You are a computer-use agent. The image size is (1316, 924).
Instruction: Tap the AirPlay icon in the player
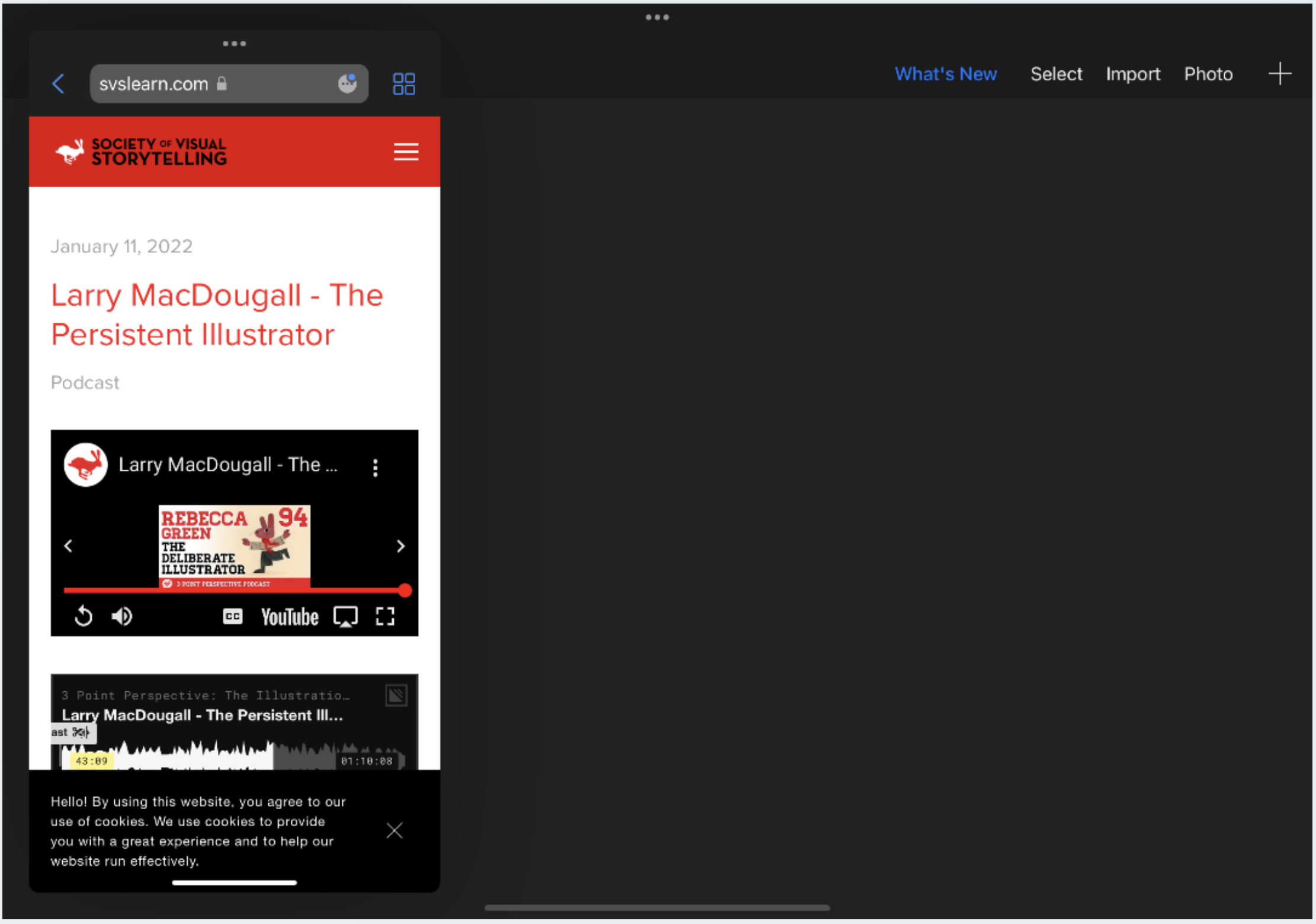(345, 617)
